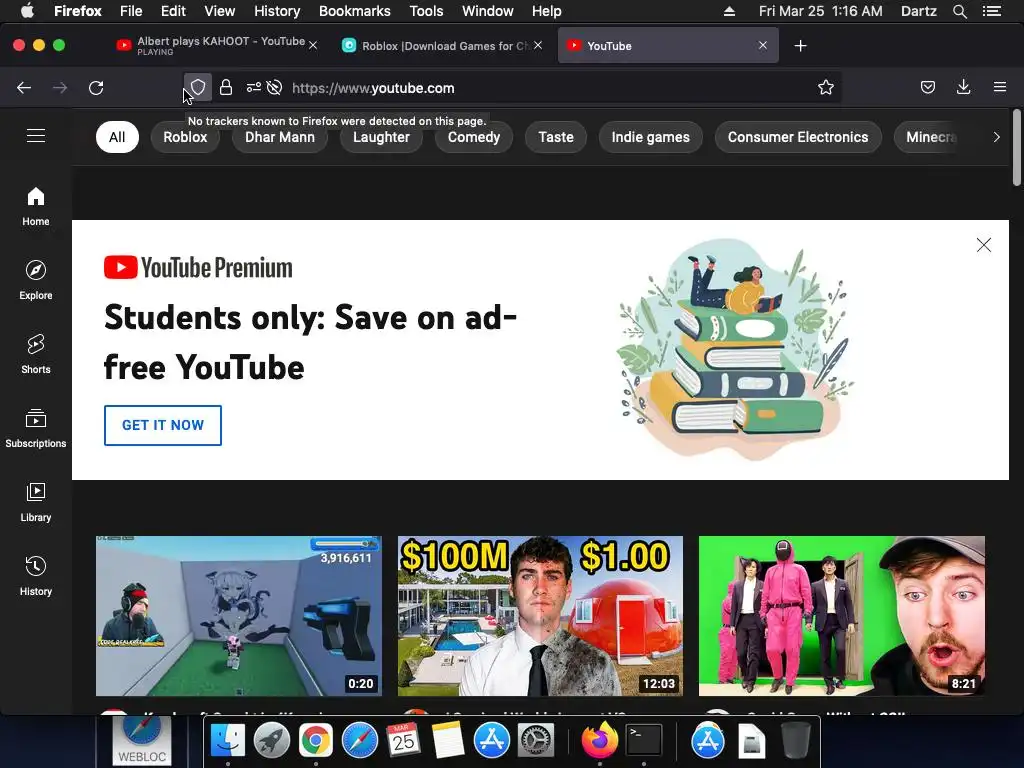Click the autoplay blocked icon in address bar
The width and height of the screenshot is (1024, 768).
click(275, 88)
